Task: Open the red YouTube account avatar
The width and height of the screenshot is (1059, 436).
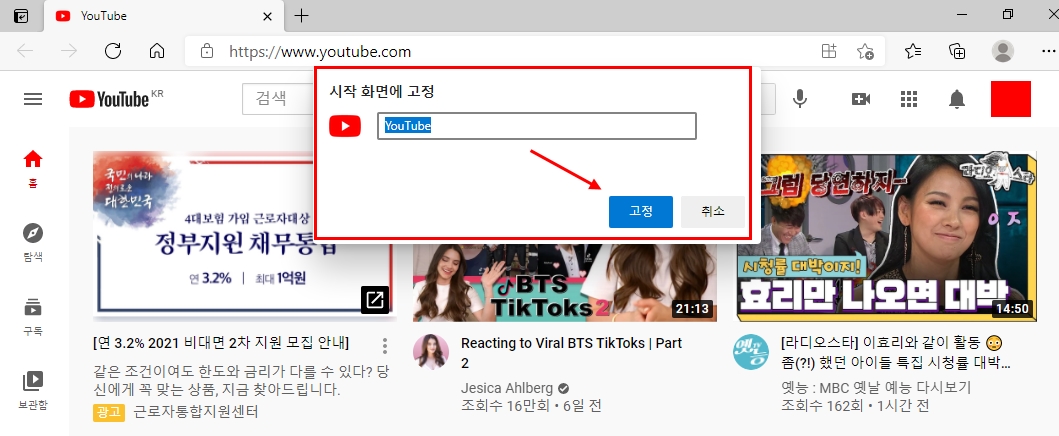Action: tap(1010, 99)
